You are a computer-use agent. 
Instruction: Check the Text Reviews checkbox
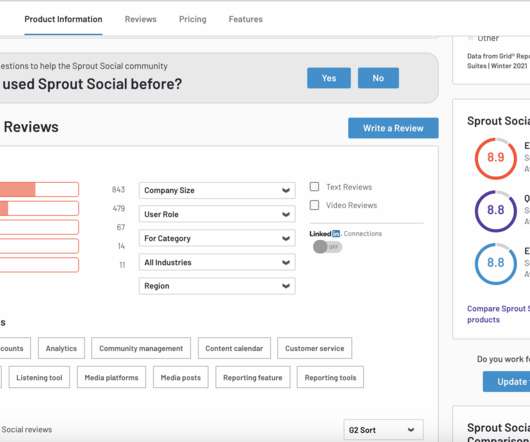coord(314,187)
